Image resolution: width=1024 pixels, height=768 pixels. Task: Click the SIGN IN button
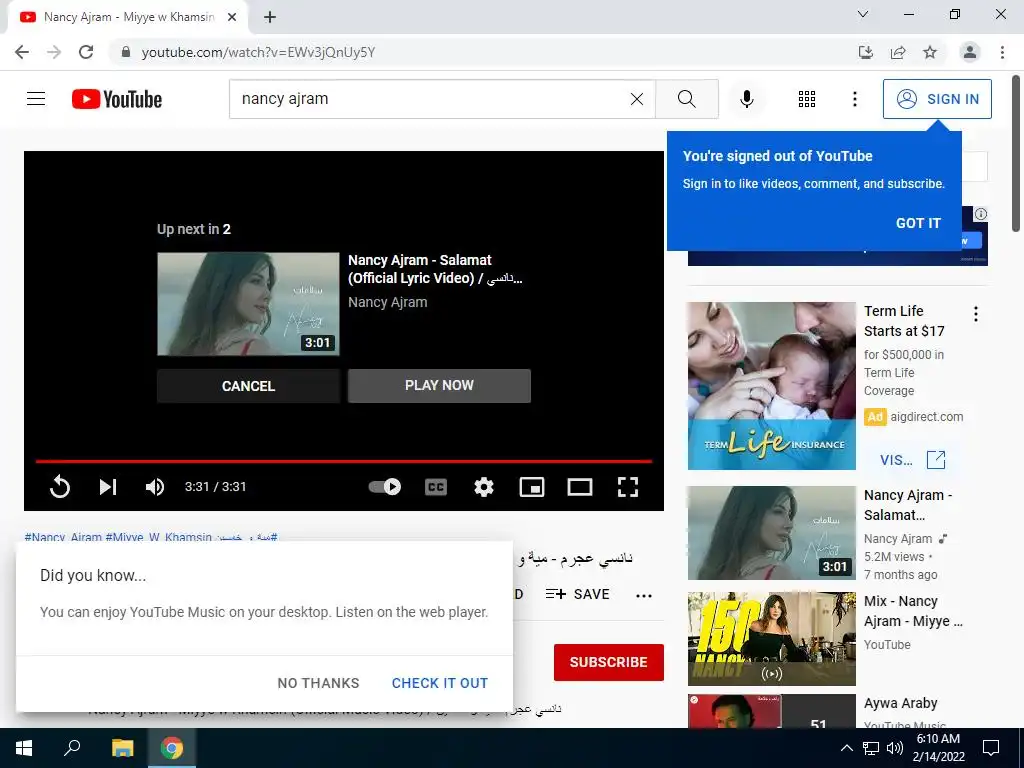(937, 99)
